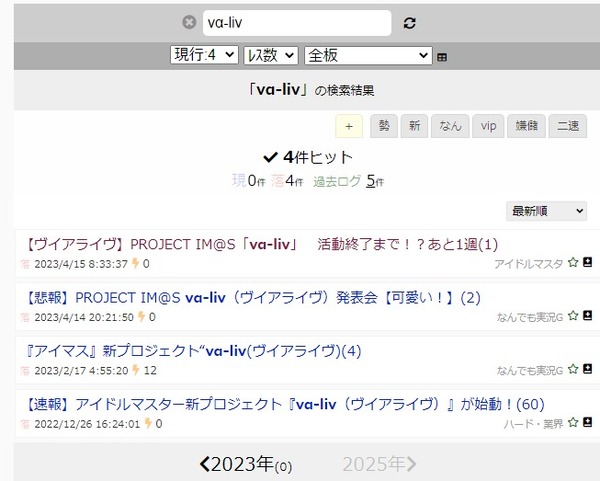Open thread 【速報】アイドルマスター新プロジェクト (60)
Viewport: 600px width, 481px height.
pos(284,404)
